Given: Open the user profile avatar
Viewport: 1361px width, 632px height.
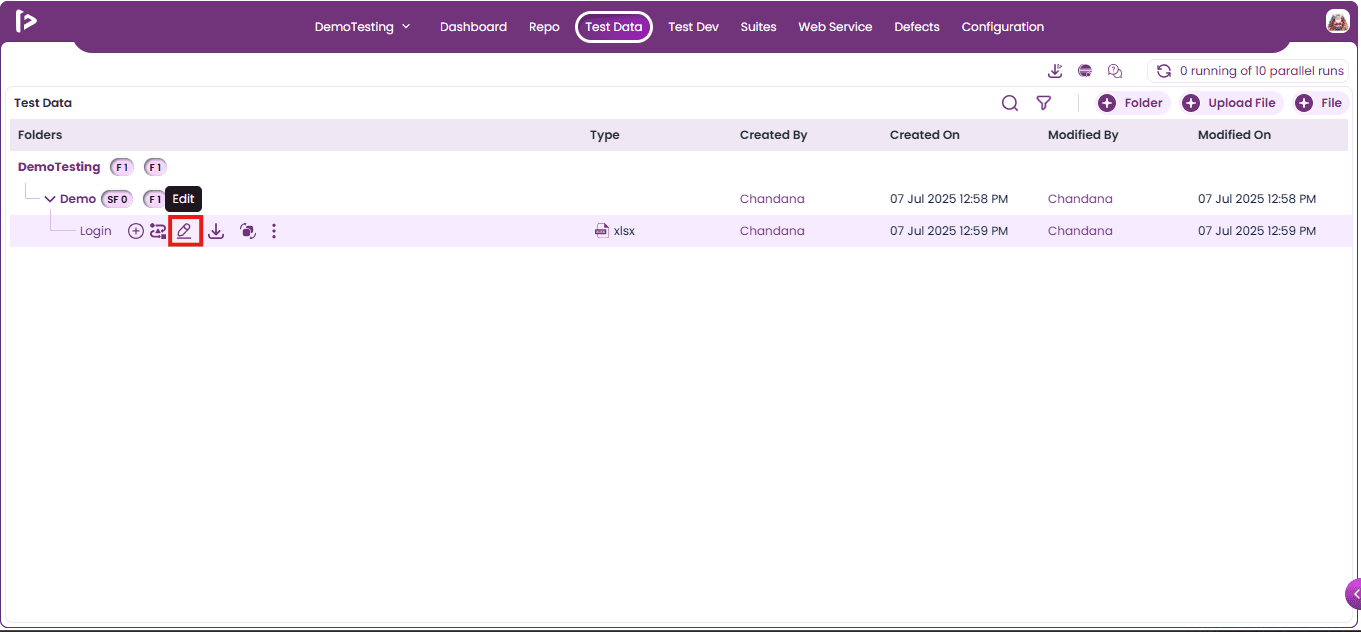Looking at the screenshot, I should [x=1338, y=21].
